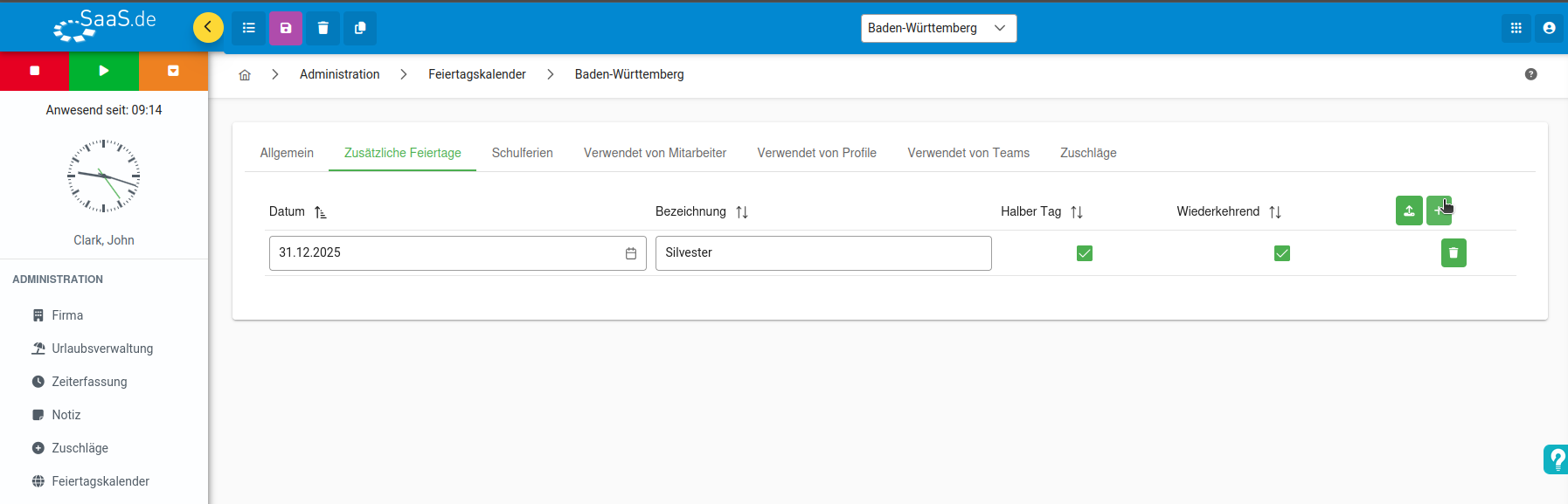Sort by Bezeichnung column
1568x504 pixels.
tap(742, 212)
